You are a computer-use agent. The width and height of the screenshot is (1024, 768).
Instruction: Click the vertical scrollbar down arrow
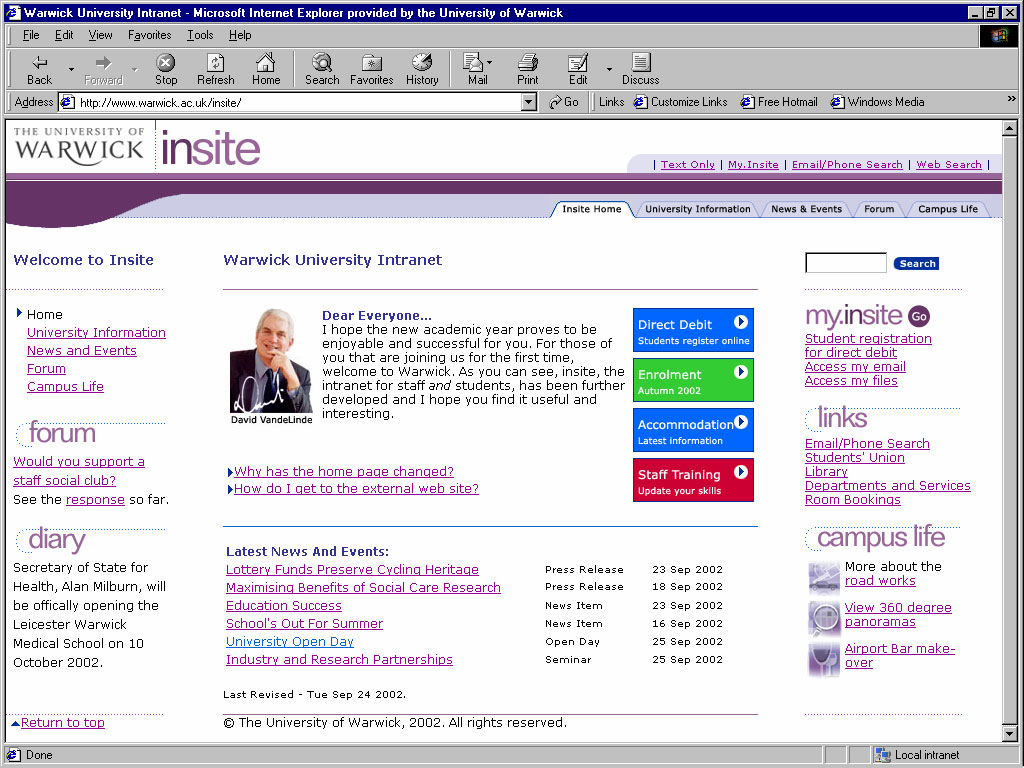1009,734
